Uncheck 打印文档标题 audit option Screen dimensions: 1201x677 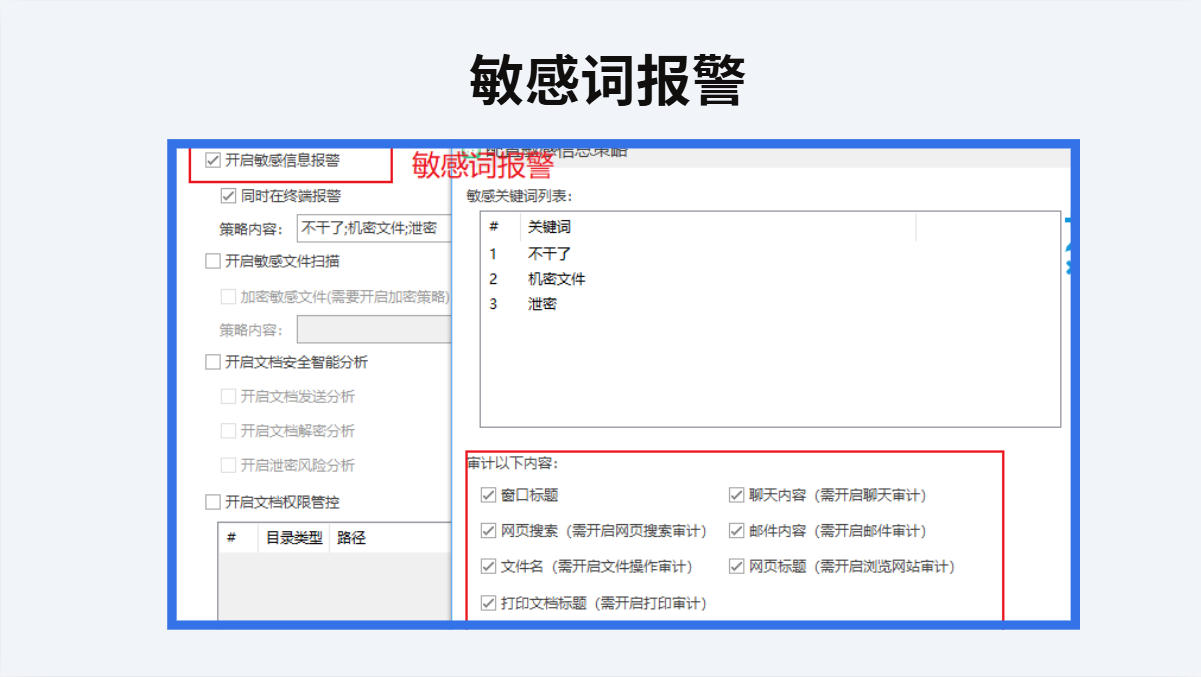coord(489,603)
